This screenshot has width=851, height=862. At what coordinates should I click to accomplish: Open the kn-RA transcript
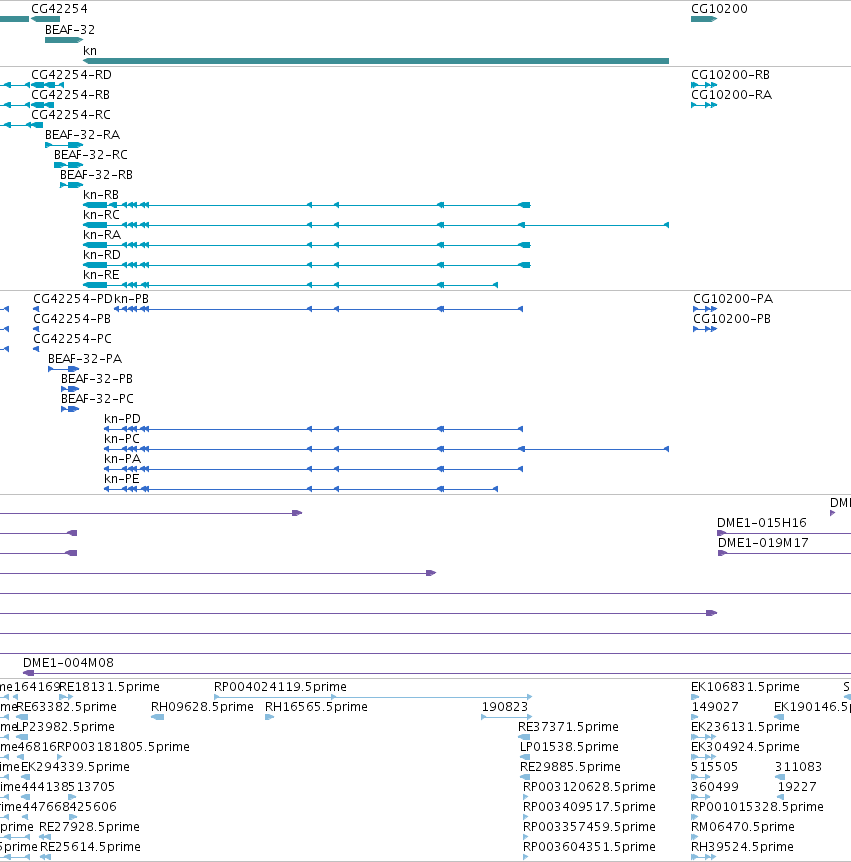coord(307,245)
